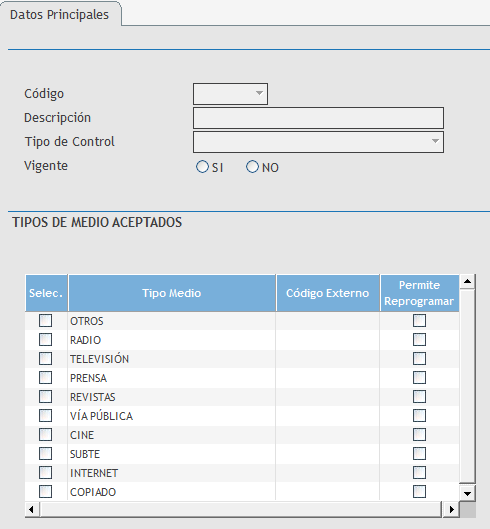This screenshot has height=529, width=490.
Task: Select the TELEVISIÓN media type row text
Action: 99,358
